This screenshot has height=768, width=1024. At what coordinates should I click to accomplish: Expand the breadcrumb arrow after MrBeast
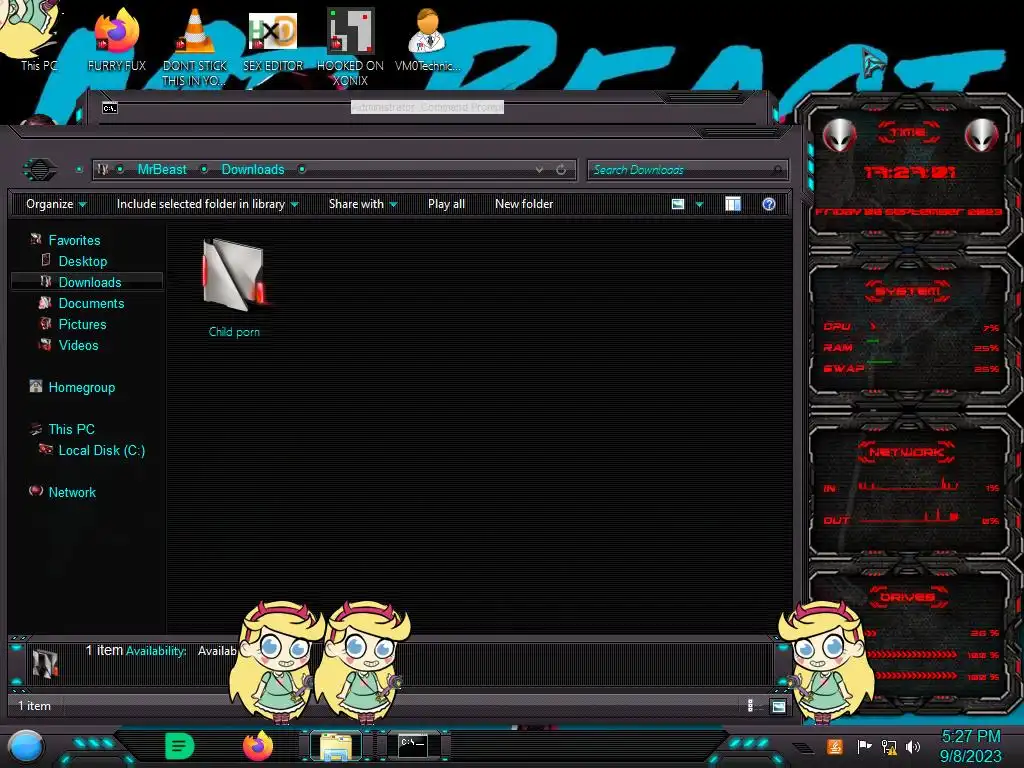[204, 170]
